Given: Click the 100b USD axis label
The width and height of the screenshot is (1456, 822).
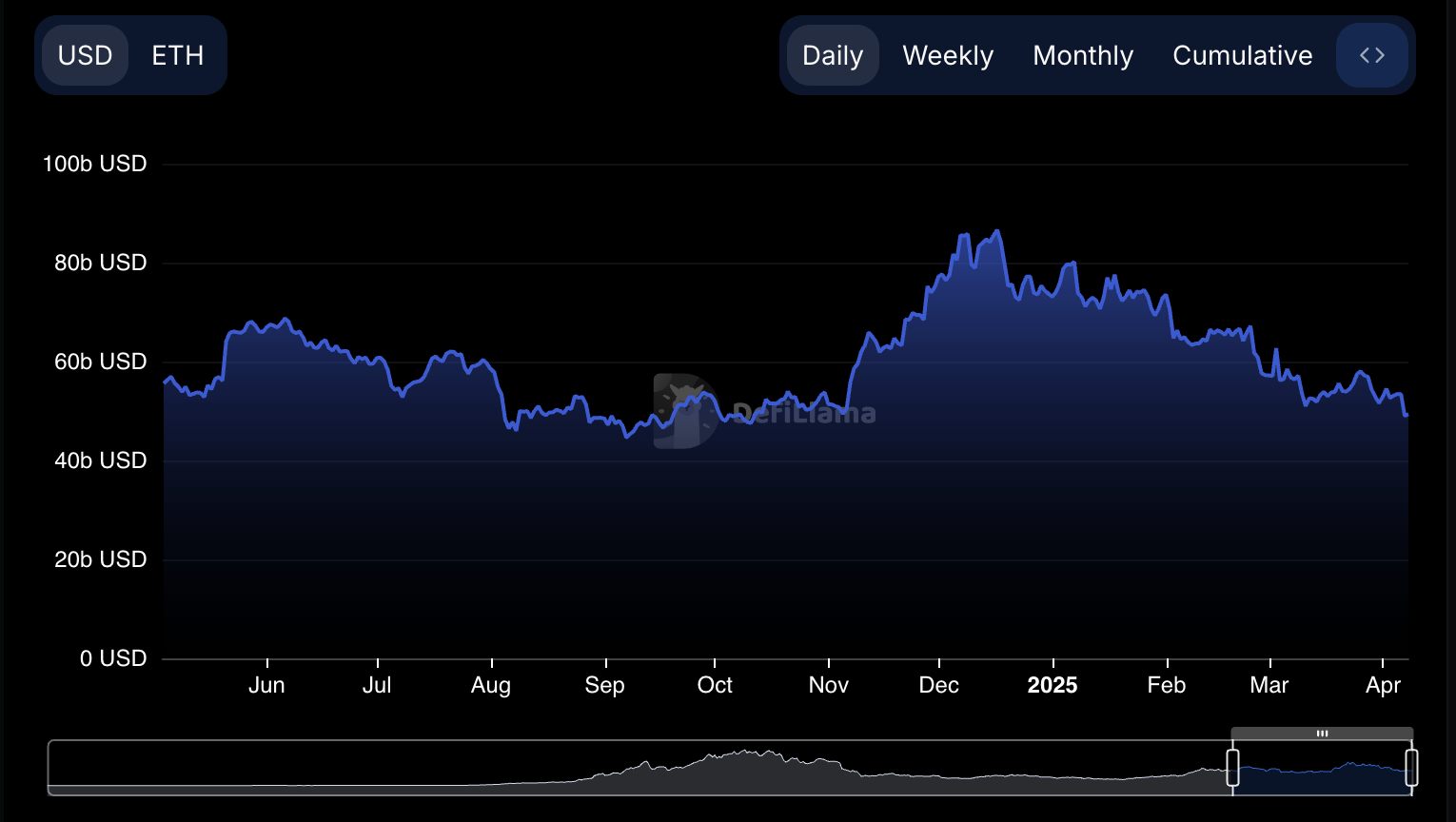Looking at the screenshot, I should point(95,163).
